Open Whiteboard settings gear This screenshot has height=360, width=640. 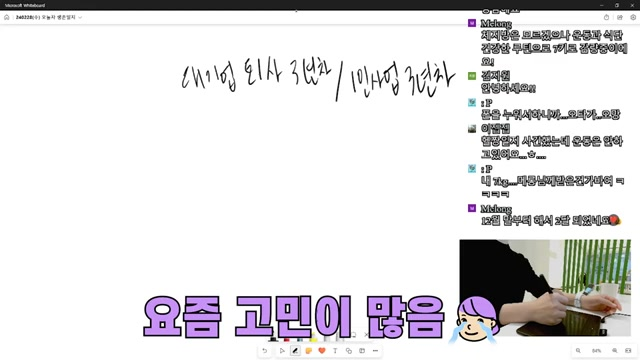633,17
